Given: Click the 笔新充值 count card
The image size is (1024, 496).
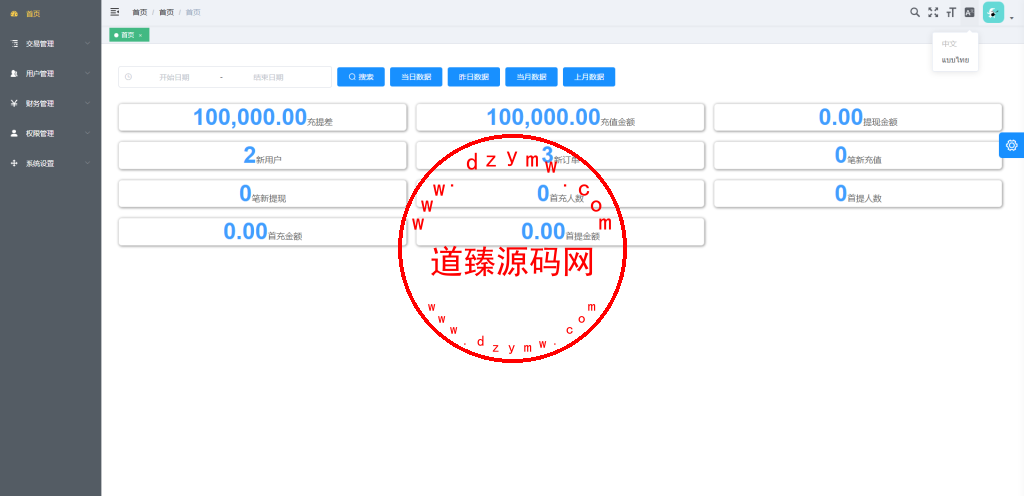Looking at the screenshot, I should pyautogui.click(x=857, y=155).
